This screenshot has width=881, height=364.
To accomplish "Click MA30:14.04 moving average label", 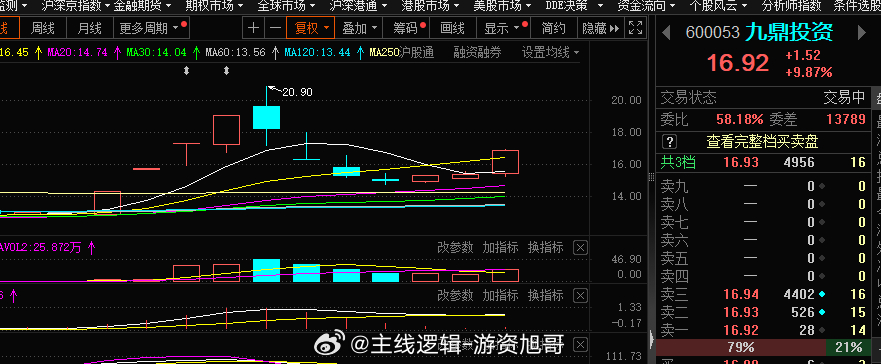I will [156, 53].
